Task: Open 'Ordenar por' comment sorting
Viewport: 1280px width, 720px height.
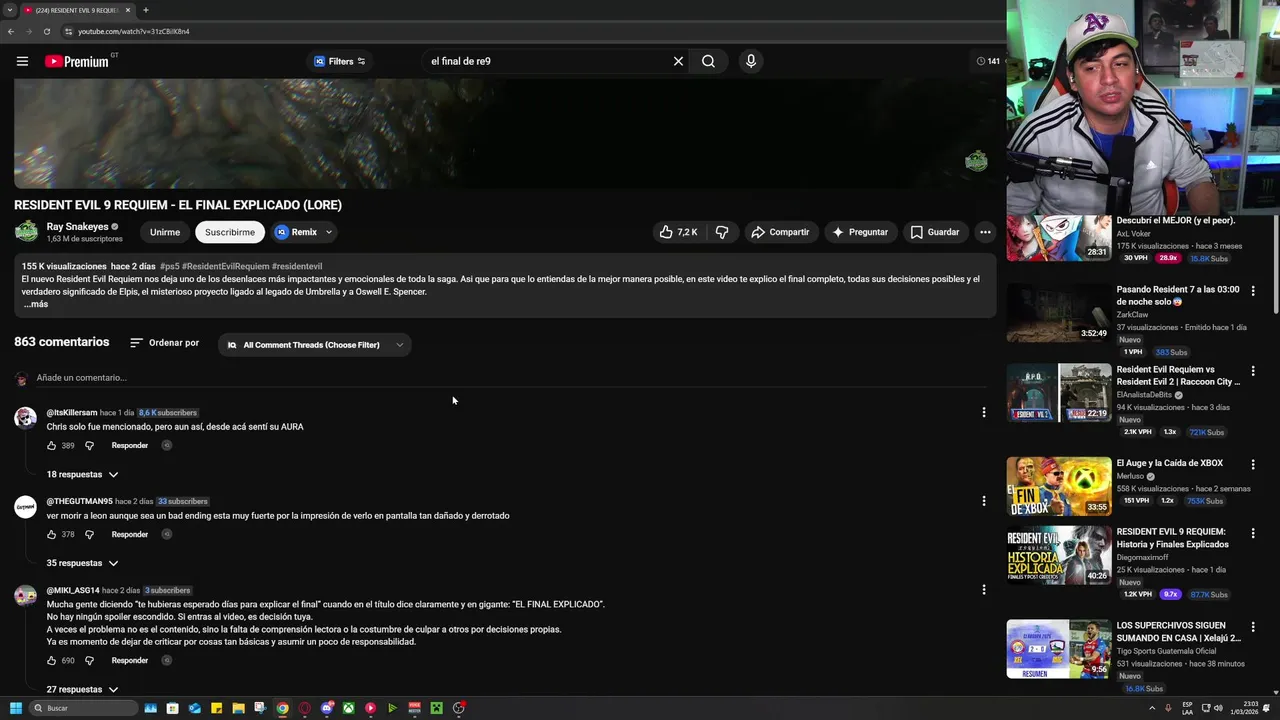Action: click(165, 343)
